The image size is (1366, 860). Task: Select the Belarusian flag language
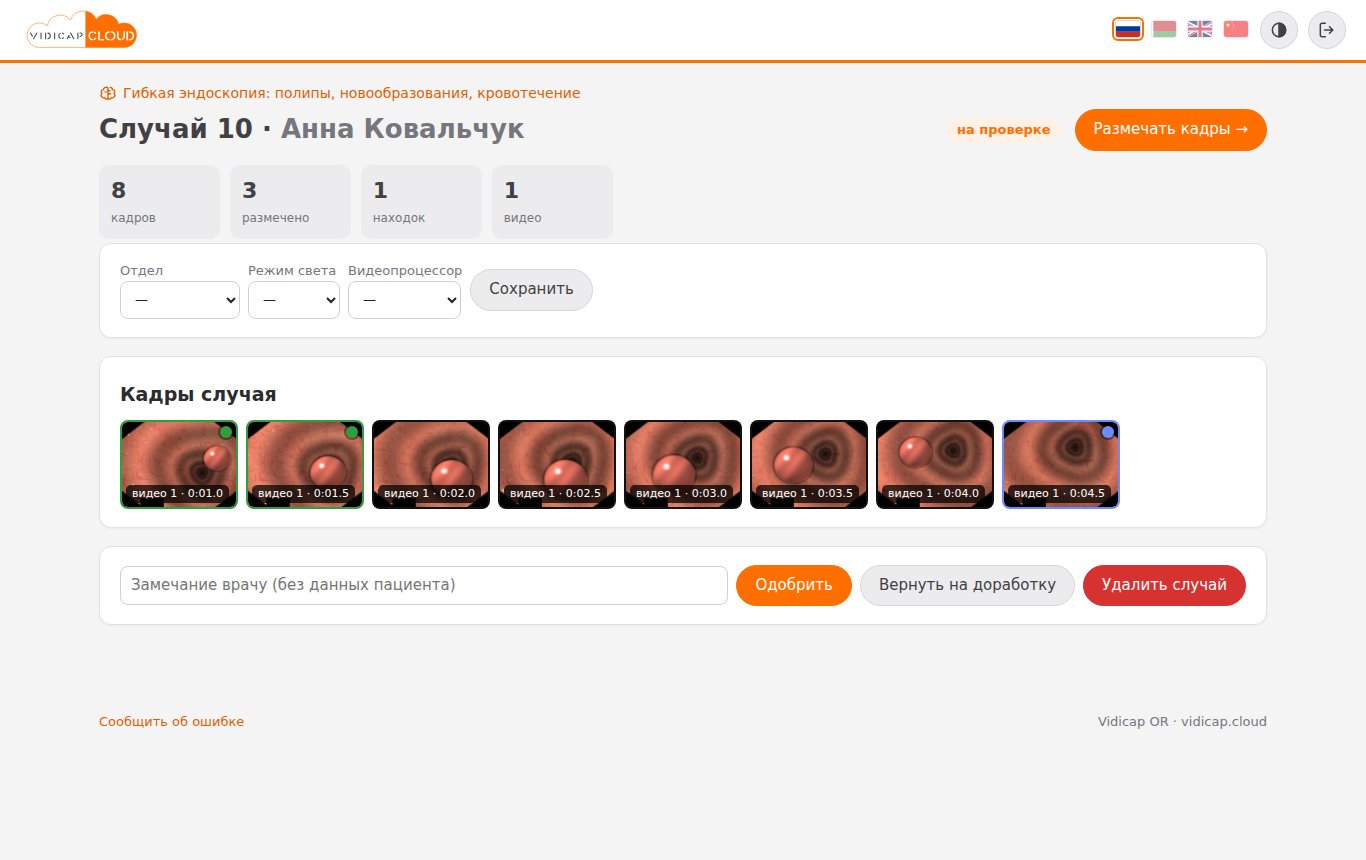pyautogui.click(x=1164, y=29)
